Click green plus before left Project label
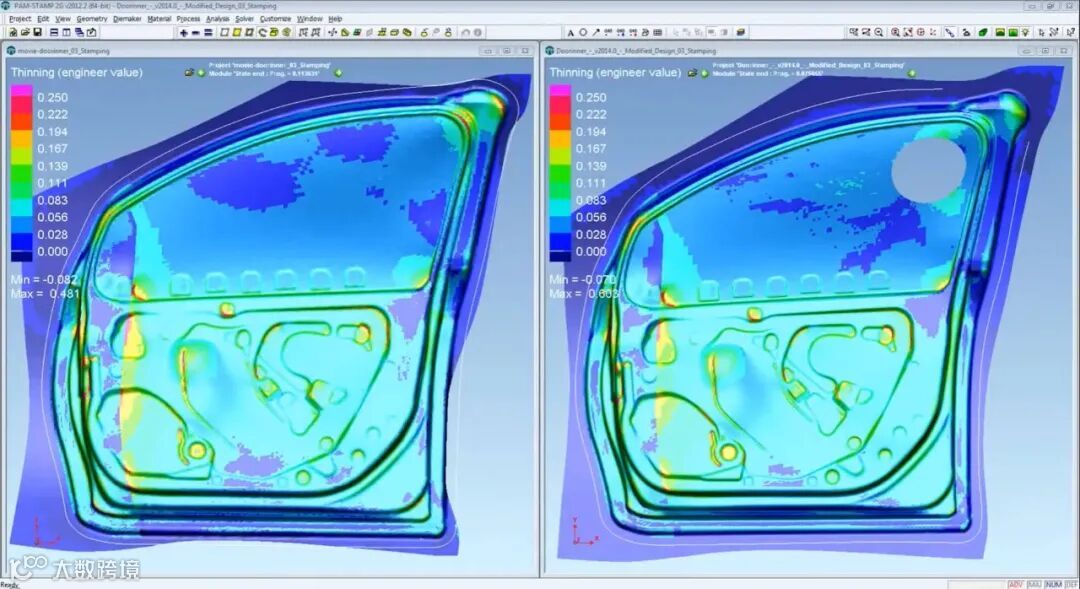Viewport: 1080px width, 589px height. click(x=201, y=72)
